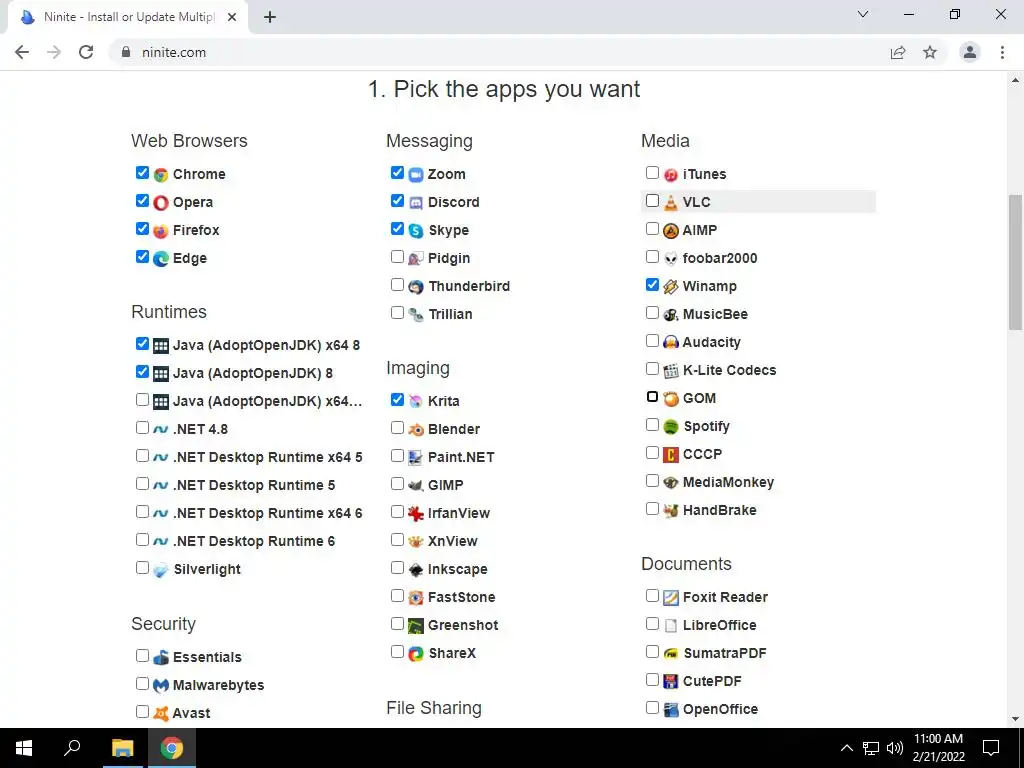Bookmark this page with star
The width and height of the screenshot is (1024, 768).
pyautogui.click(x=930, y=52)
